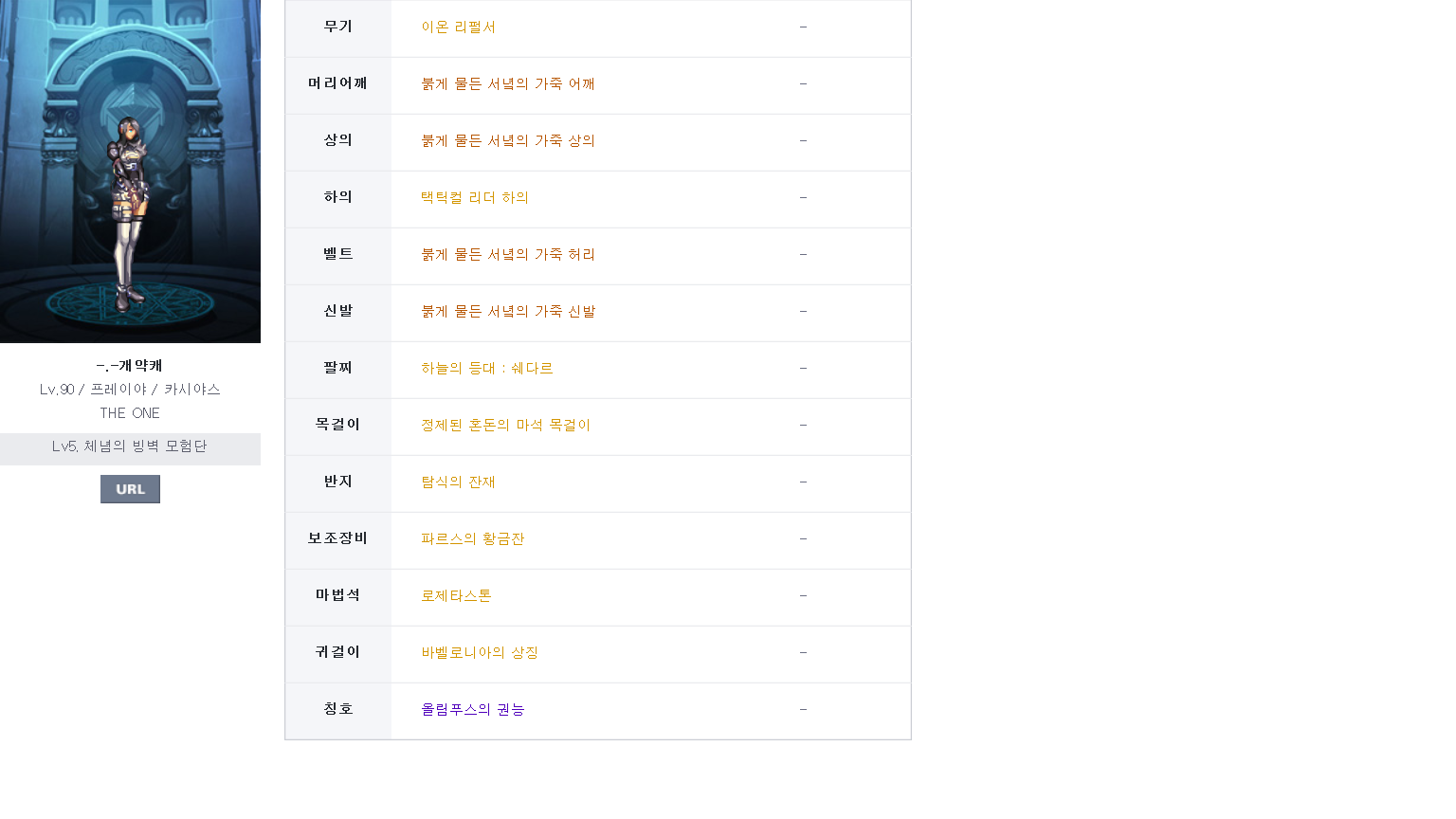Screen dimensions: 1456x819
Task: Click the 택틱컬 리더 하의 item
Action: 475,198
